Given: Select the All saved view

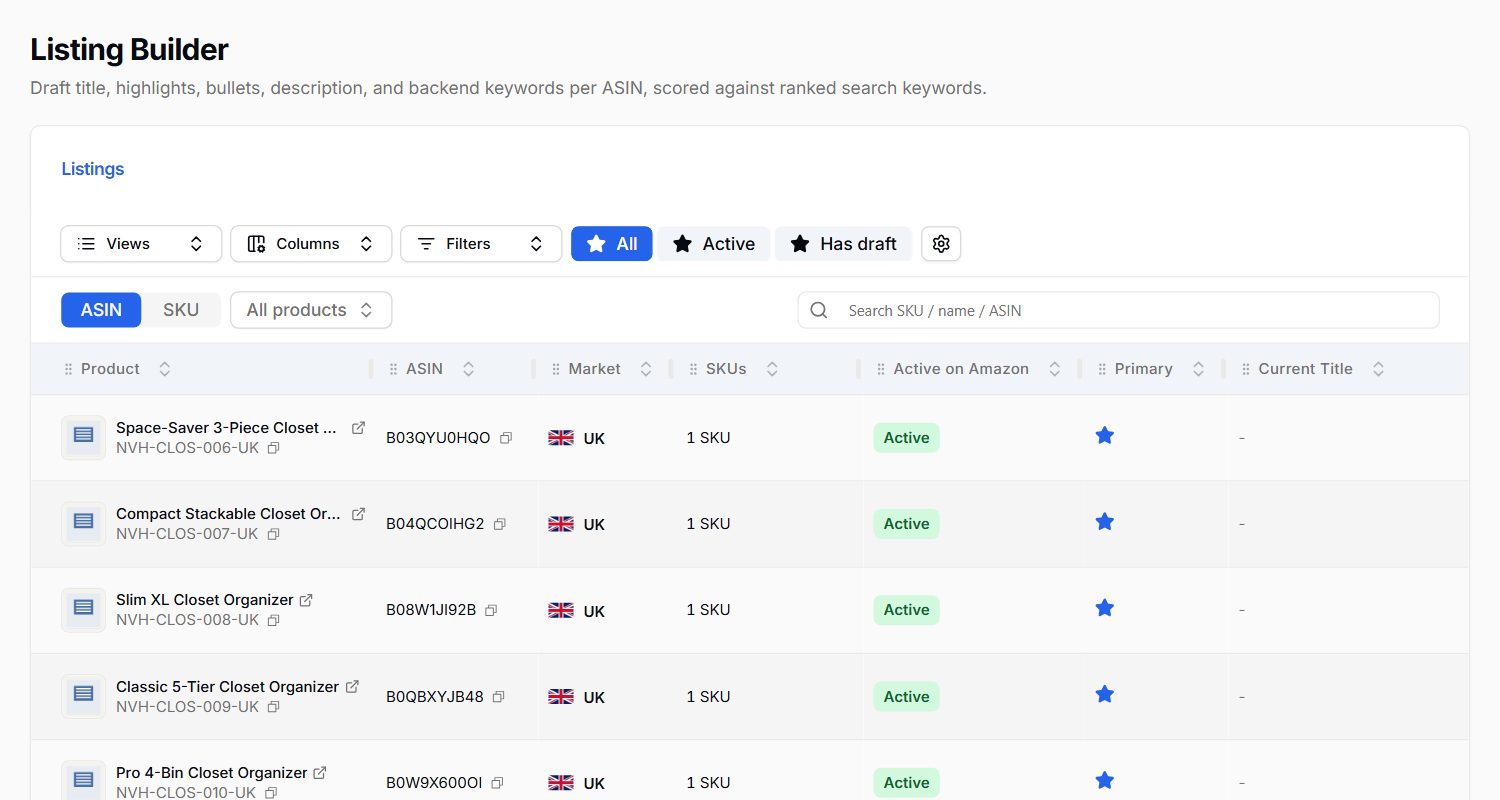Looking at the screenshot, I should (612, 244).
